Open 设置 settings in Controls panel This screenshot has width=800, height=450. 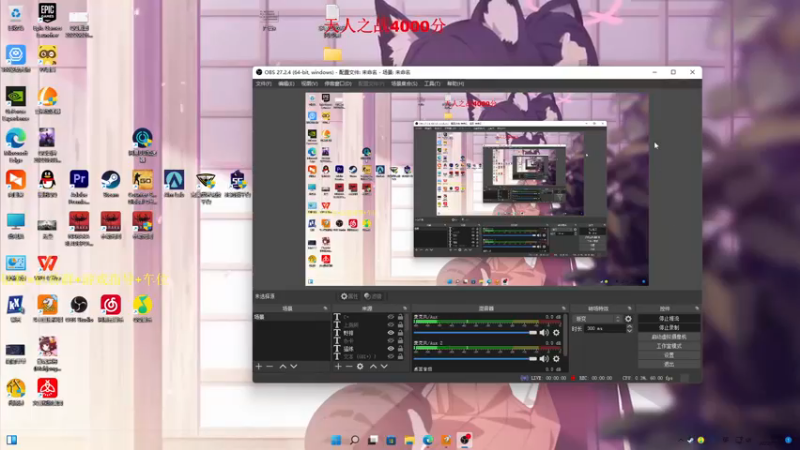pyautogui.click(x=669, y=355)
